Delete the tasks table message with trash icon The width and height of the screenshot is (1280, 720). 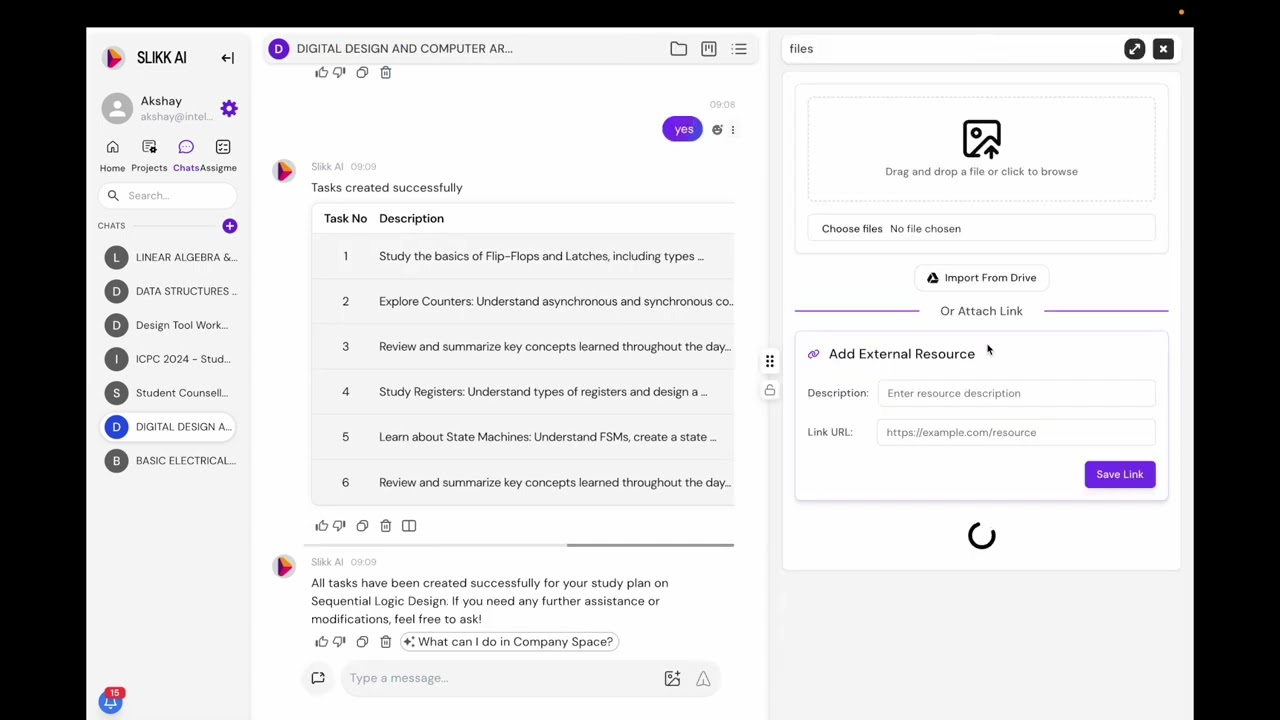(386, 526)
